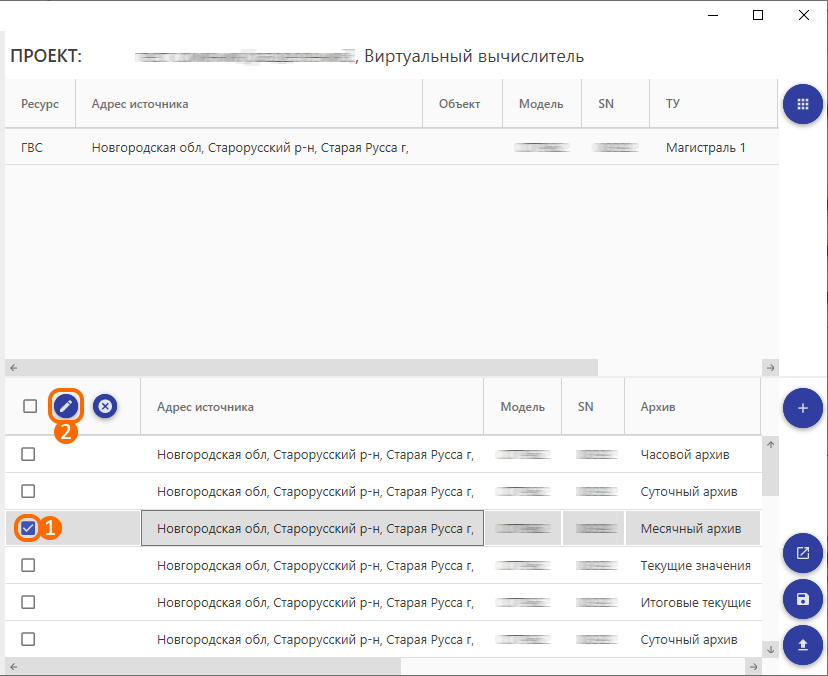
Task: Click lower table scroll up arrow
Action: (770, 445)
